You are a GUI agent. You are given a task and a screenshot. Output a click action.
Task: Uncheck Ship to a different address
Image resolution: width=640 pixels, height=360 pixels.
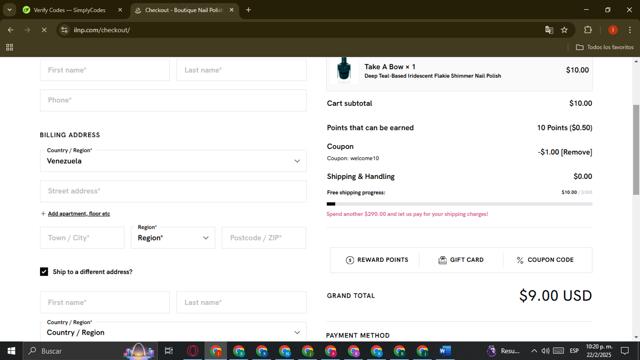44,271
